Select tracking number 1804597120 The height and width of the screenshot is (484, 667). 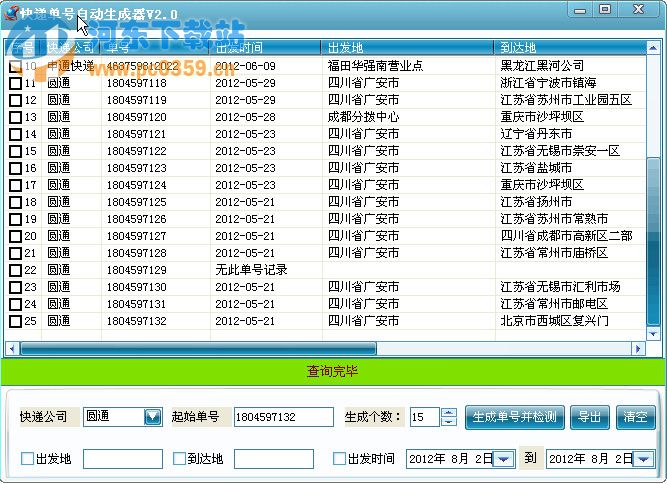click(137, 117)
